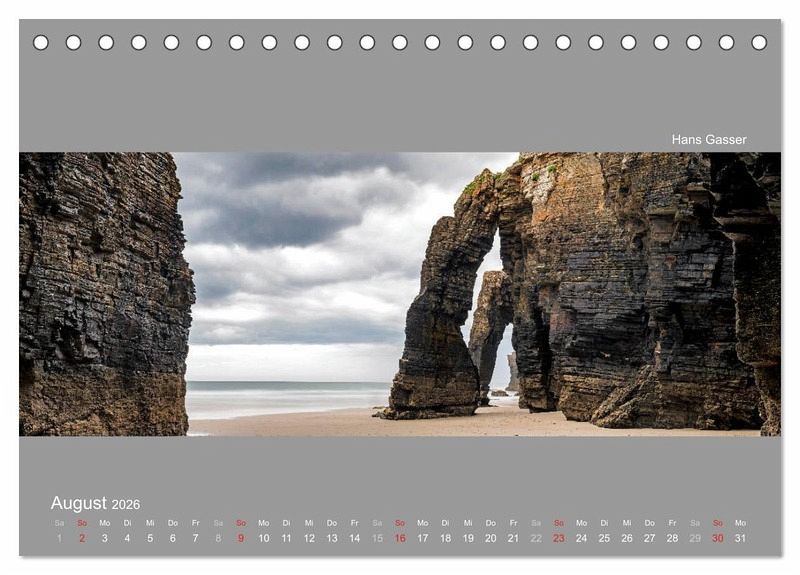Image resolution: width=800 pixels, height=575 pixels.
Task: Select the August 2026 month label
Action: click(95, 504)
